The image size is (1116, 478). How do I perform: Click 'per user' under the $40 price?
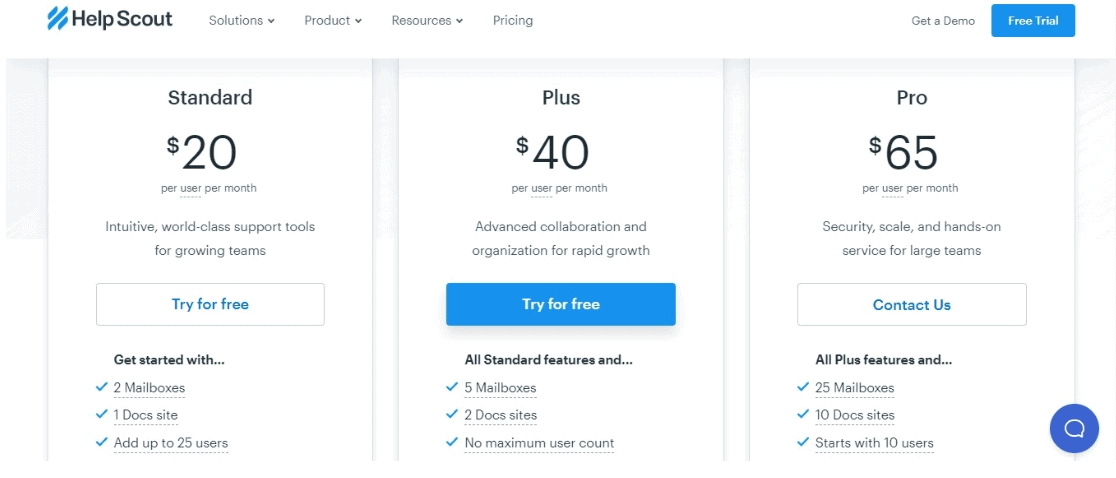532,188
